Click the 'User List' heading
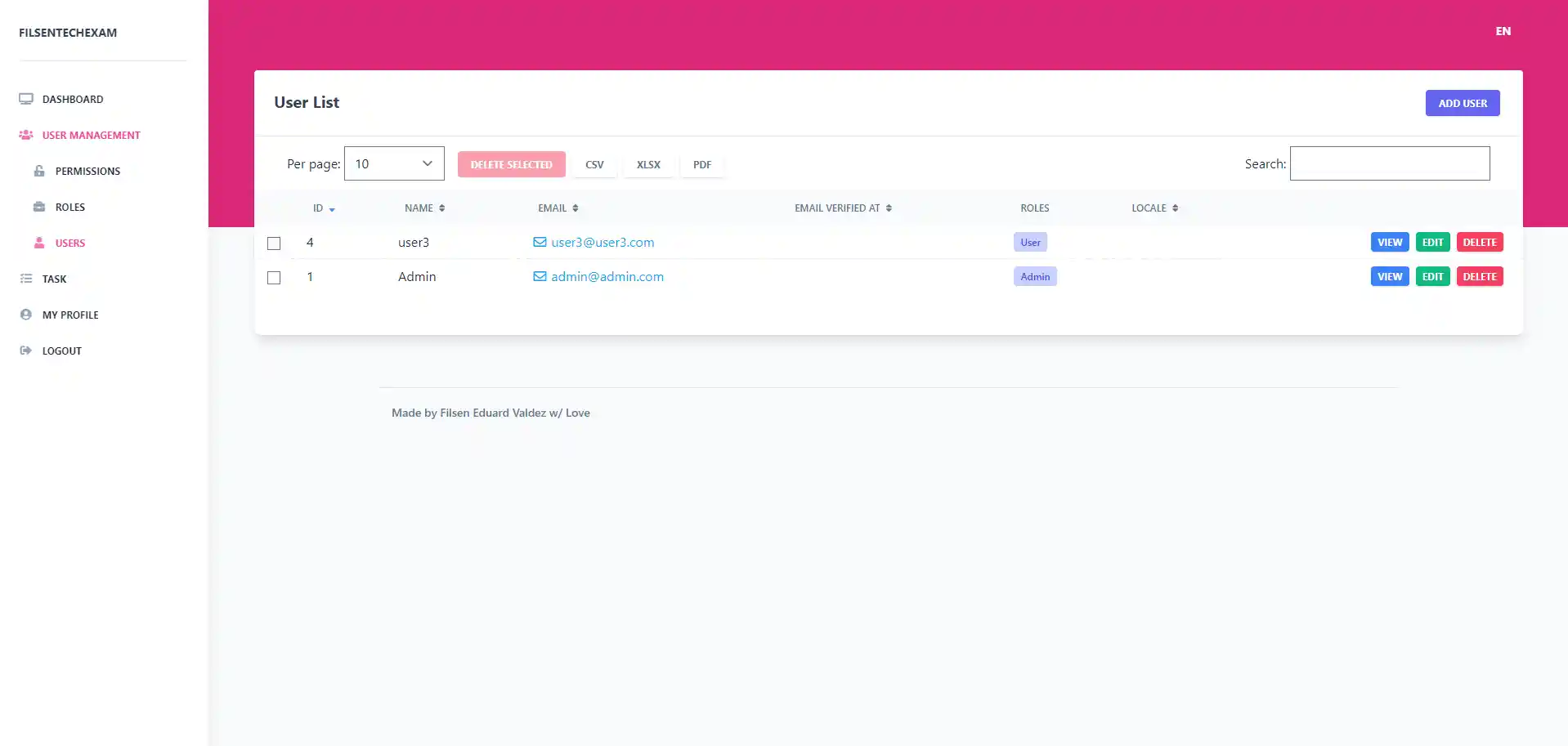 click(x=307, y=102)
